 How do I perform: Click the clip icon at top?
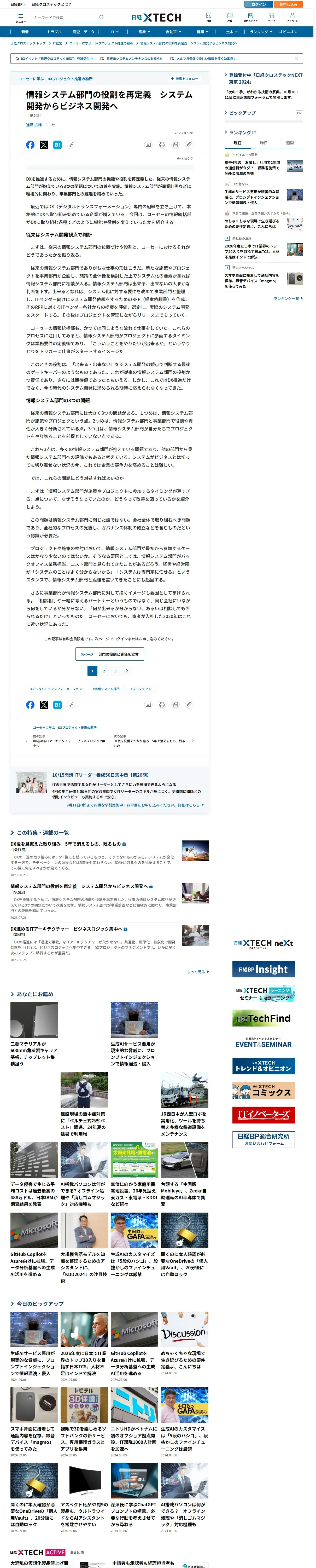tap(189, 145)
